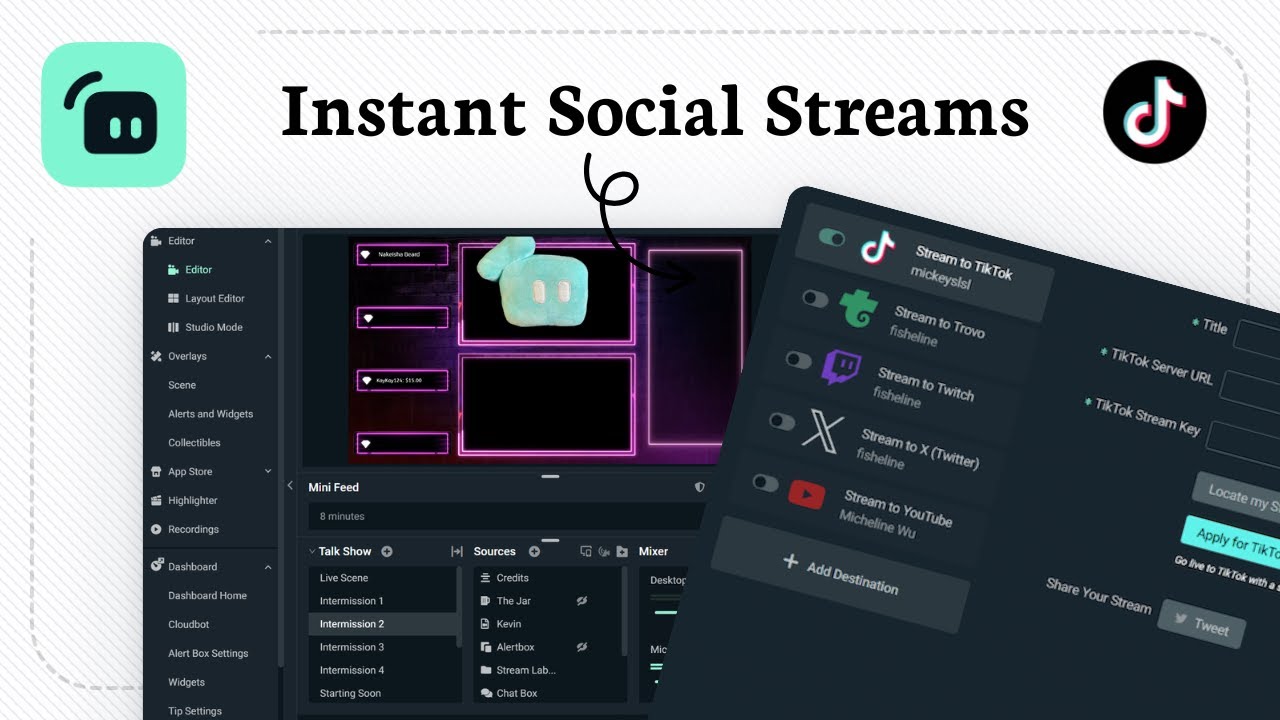
Task: Open Alert Box Settings menu item
Action: pyautogui.click(x=208, y=653)
